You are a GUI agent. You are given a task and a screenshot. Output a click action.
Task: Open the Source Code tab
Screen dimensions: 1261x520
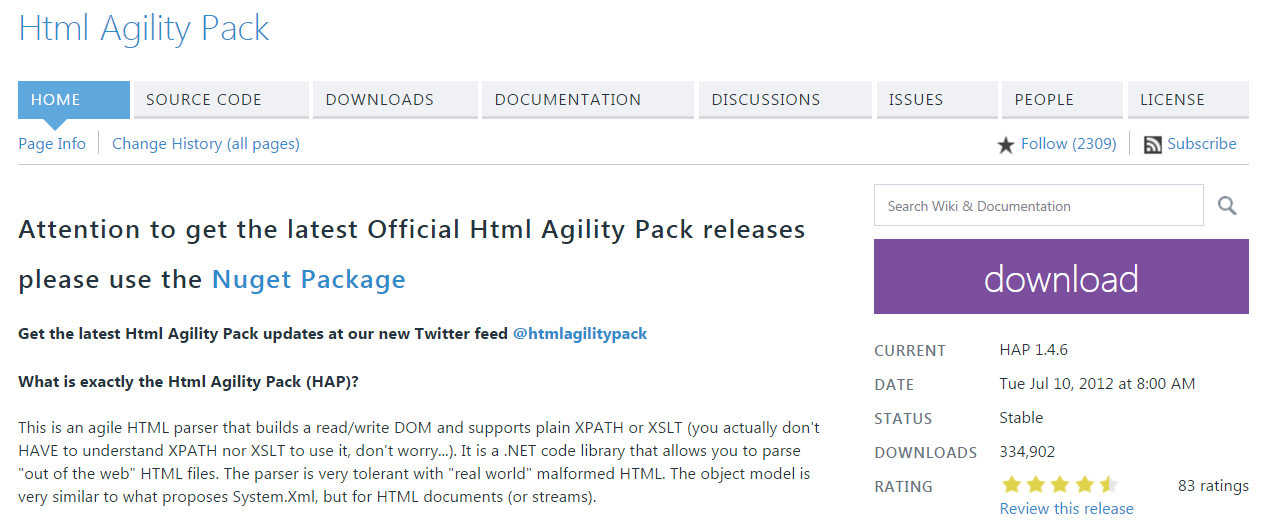(221, 100)
